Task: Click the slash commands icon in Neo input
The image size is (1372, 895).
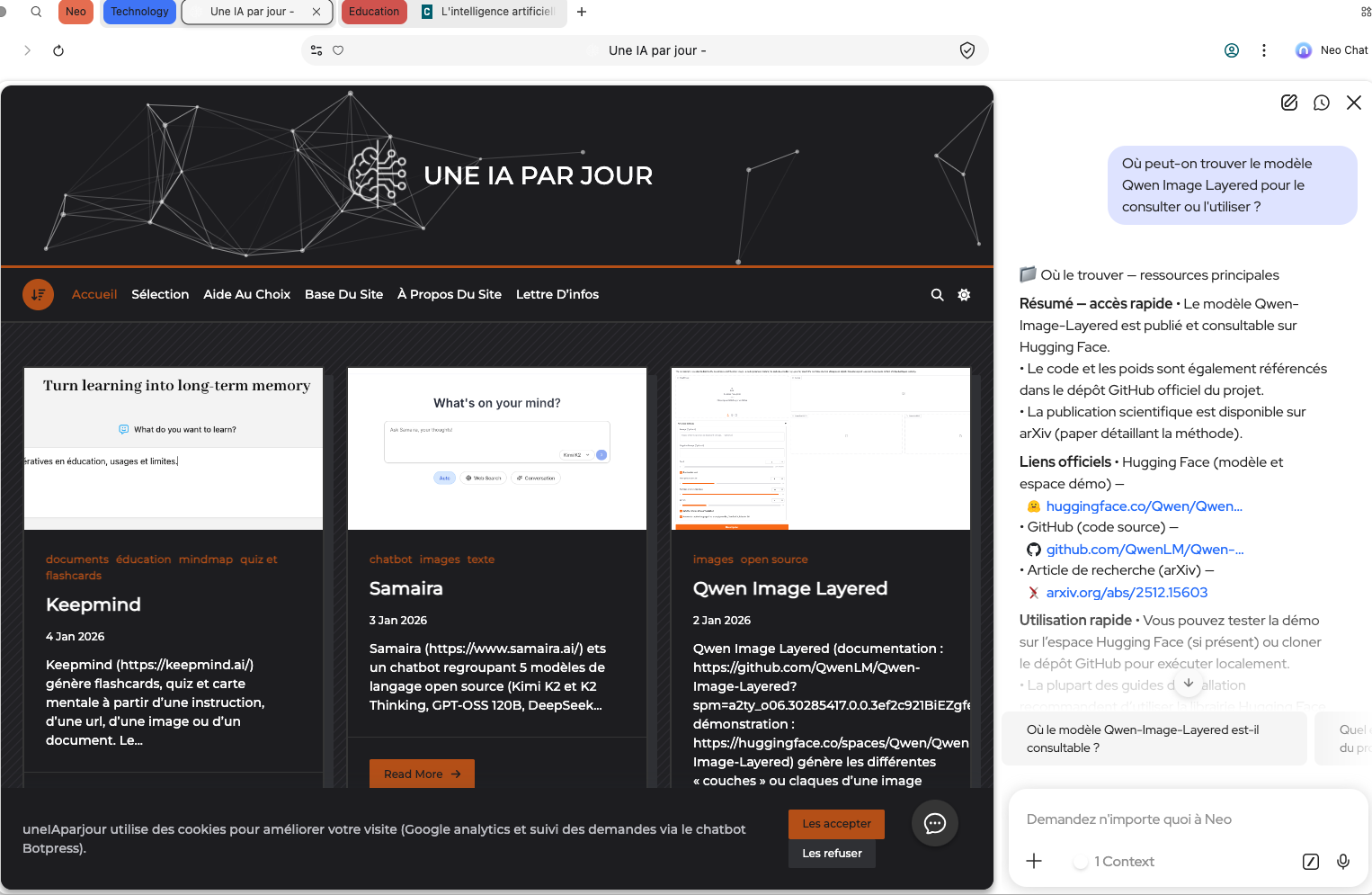Action: (x=1310, y=862)
